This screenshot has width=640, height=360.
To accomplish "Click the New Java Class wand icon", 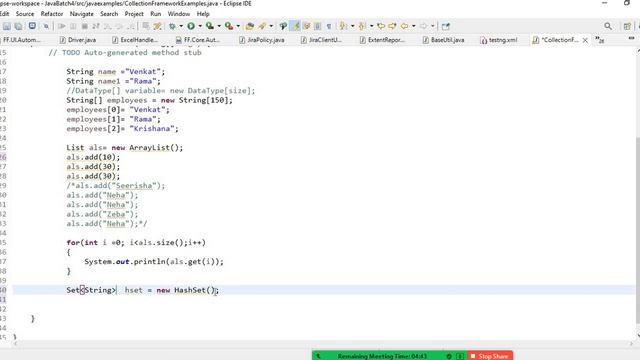I will coord(158,26).
